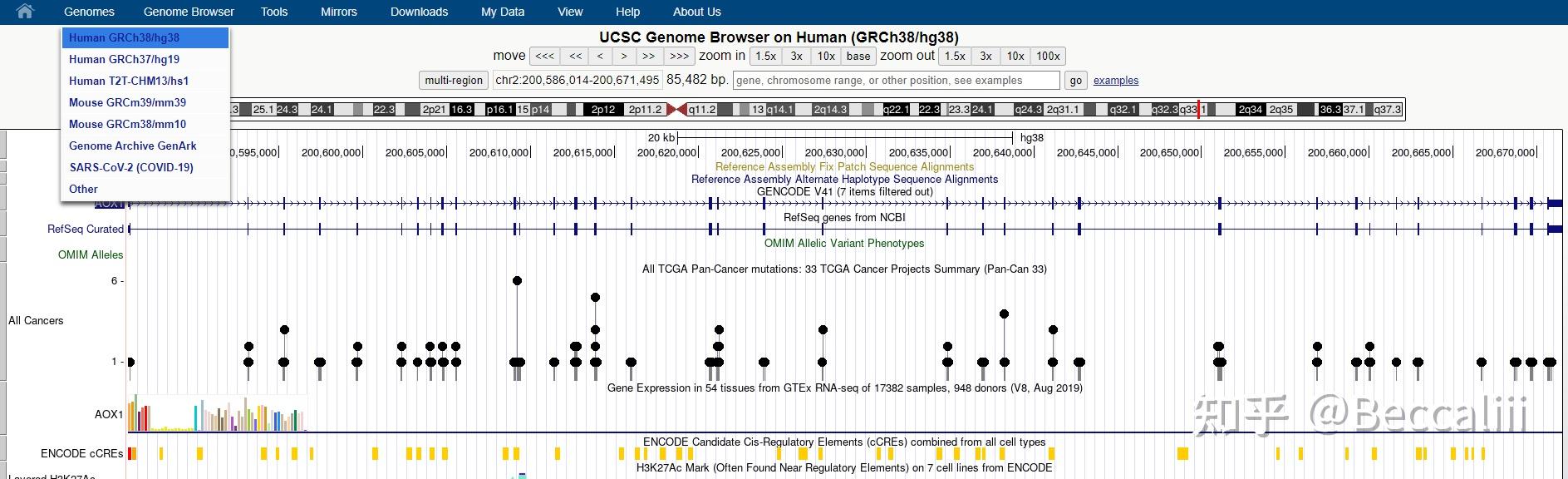This screenshot has height=479, width=1568.
Task: Select Human T2T-CHM13/hs1 genome
Action: click(x=145, y=81)
